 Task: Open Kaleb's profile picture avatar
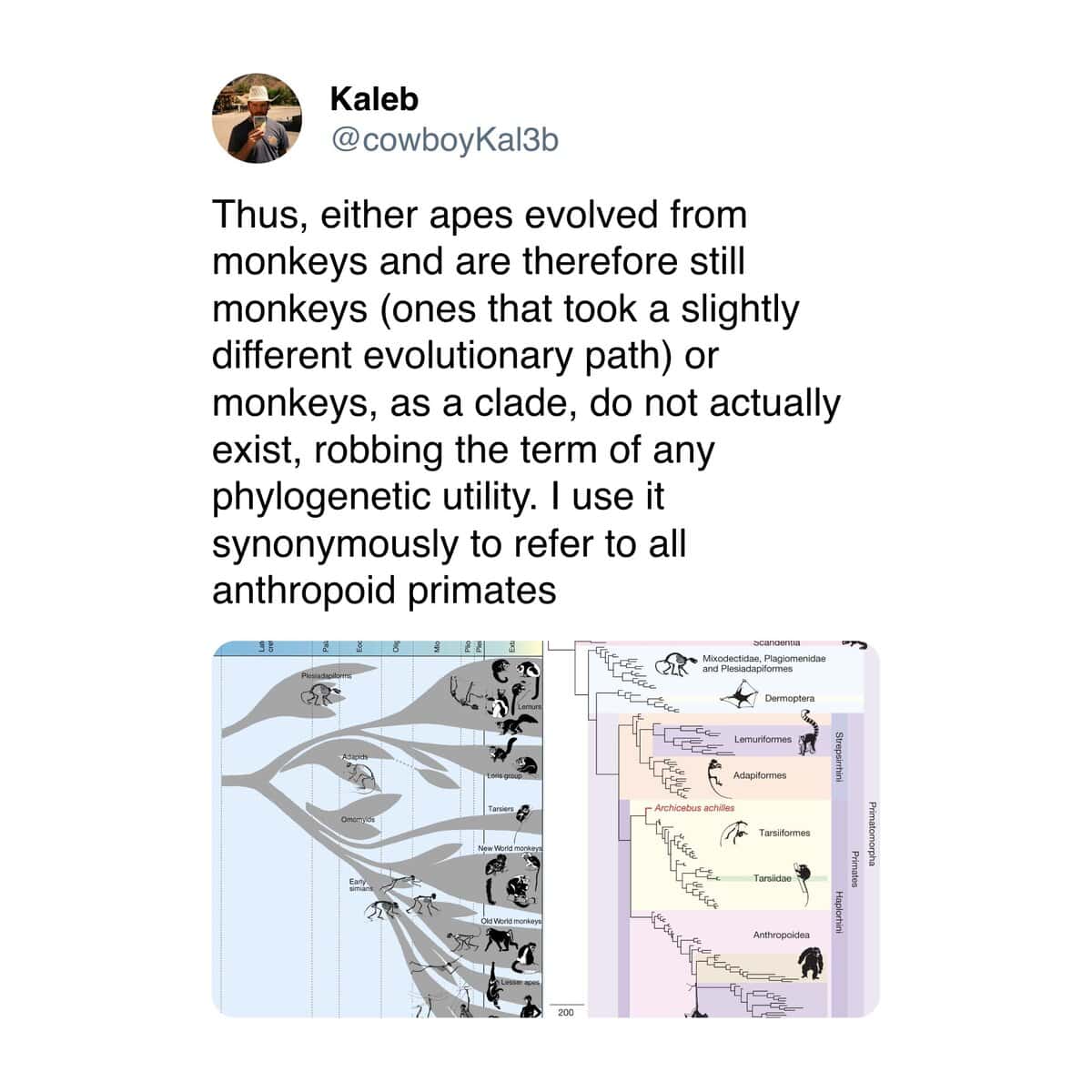tap(257, 118)
